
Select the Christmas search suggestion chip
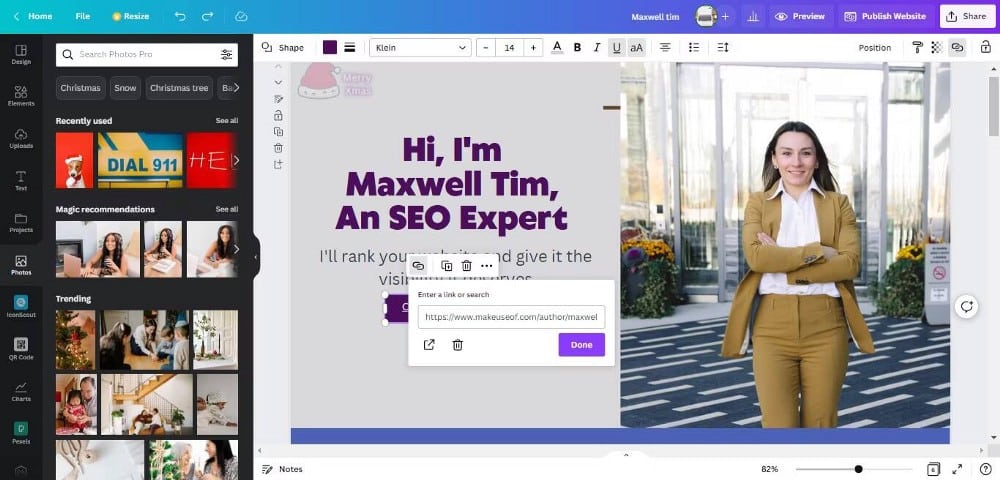click(x=80, y=88)
